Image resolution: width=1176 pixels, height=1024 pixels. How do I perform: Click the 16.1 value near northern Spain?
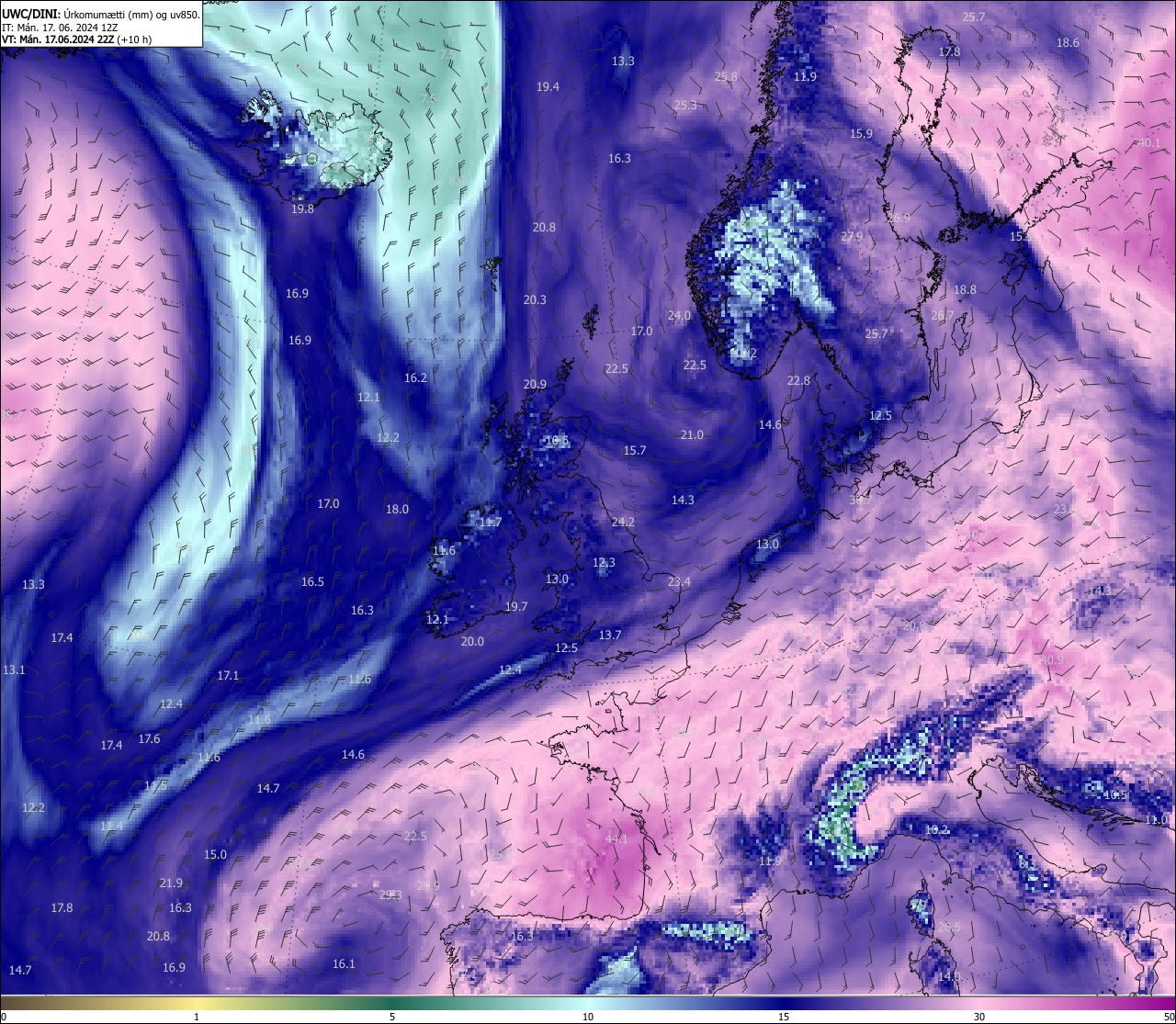(x=343, y=963)
